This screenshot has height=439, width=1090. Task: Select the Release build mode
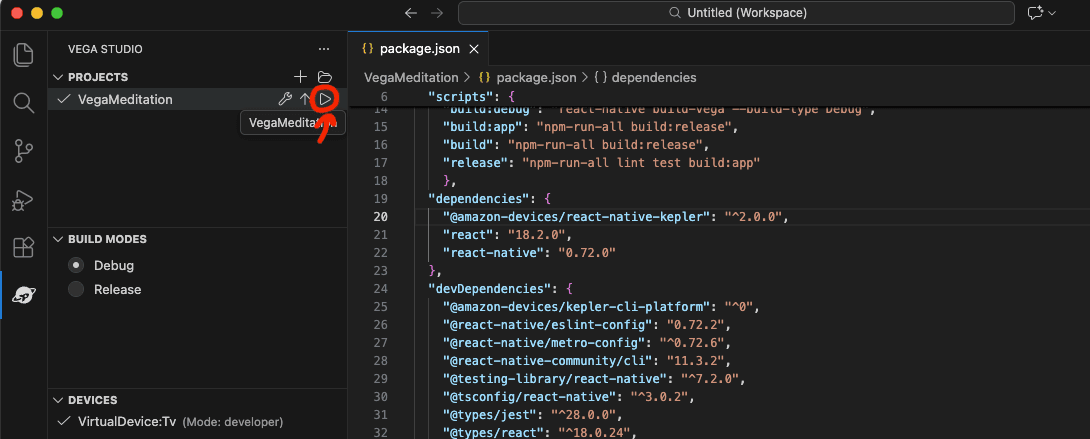(x=76, y=289)
